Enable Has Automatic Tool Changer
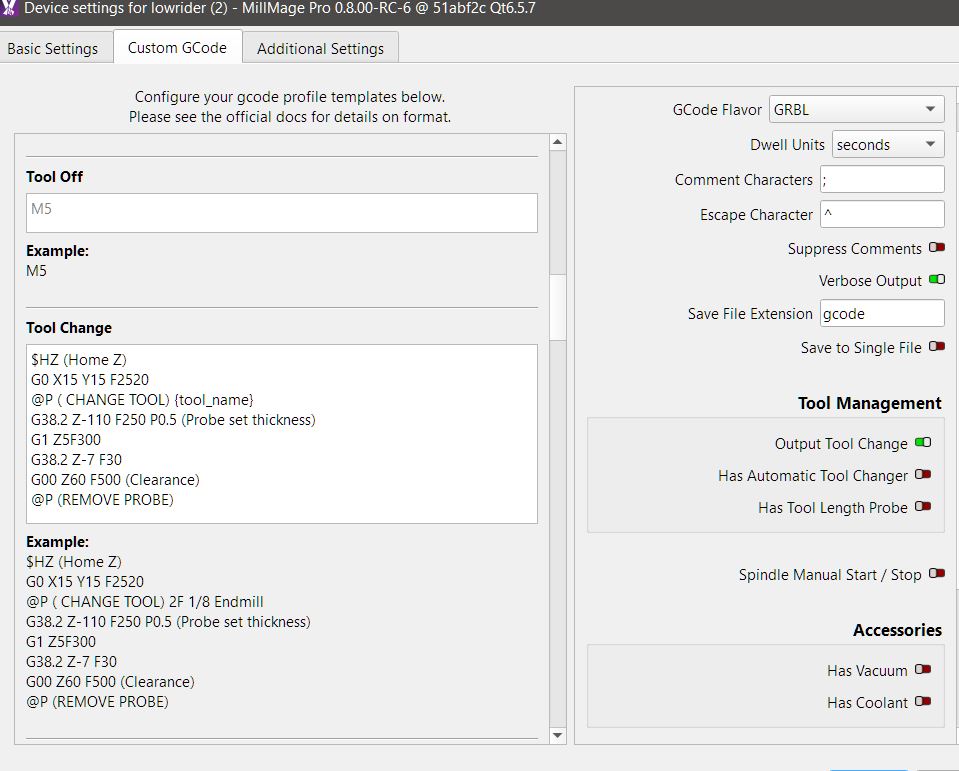Screen dimensions: 959x771 click(922, 475)
